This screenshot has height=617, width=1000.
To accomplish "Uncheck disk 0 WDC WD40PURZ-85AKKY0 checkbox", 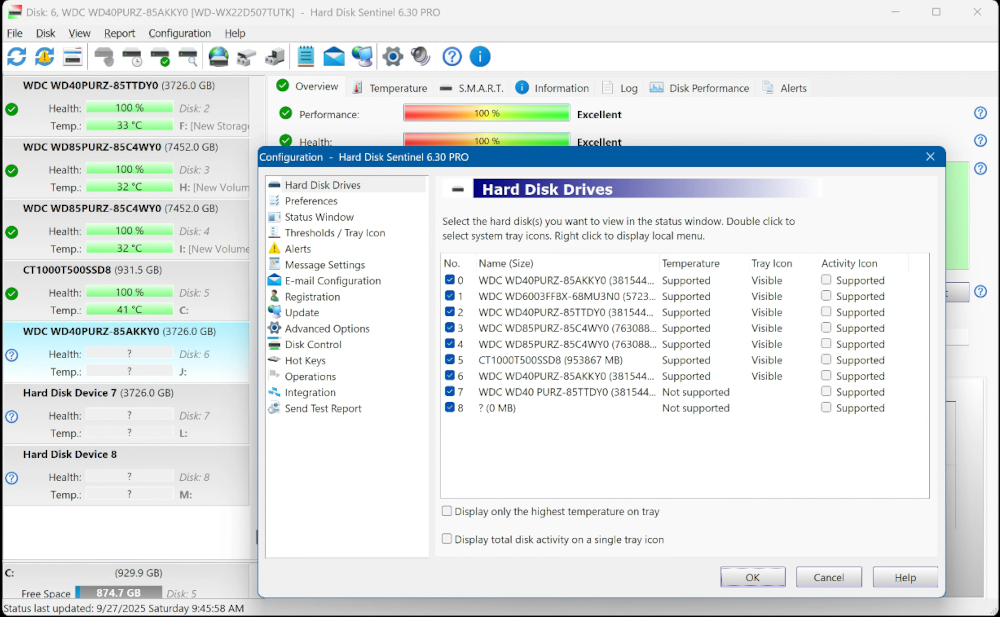I will pos(450,279).
